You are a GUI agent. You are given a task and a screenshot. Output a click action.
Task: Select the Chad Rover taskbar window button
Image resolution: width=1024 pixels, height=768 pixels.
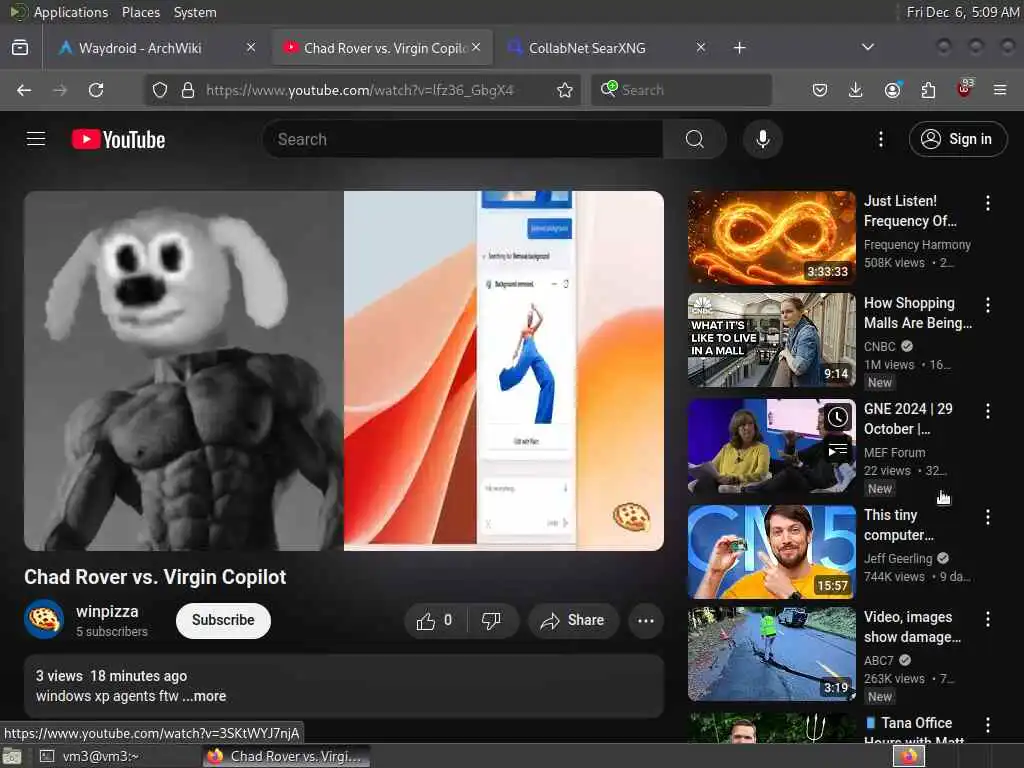[x=286, y=756]
